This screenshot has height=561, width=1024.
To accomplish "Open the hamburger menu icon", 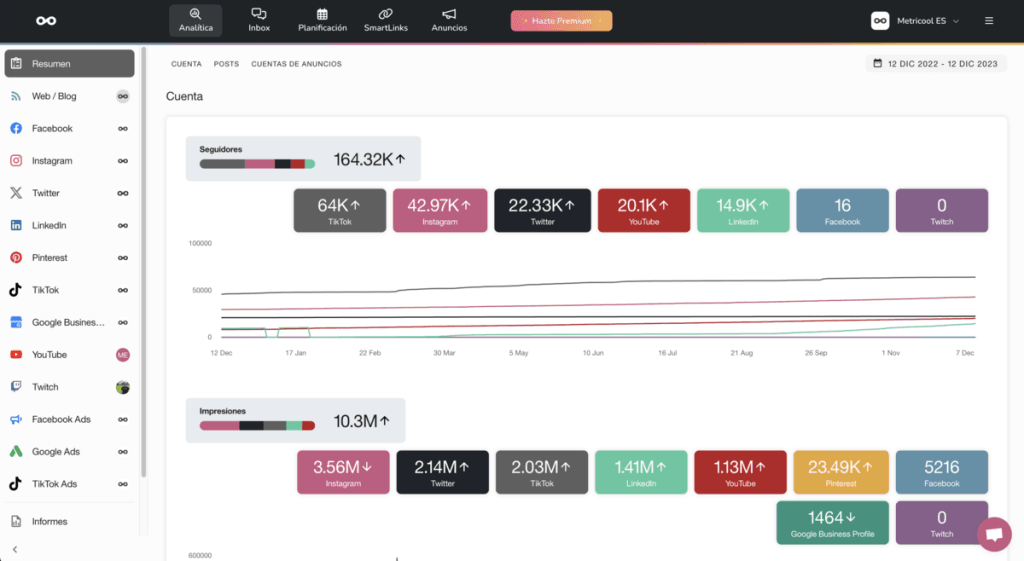I will [x=989, y=21].
